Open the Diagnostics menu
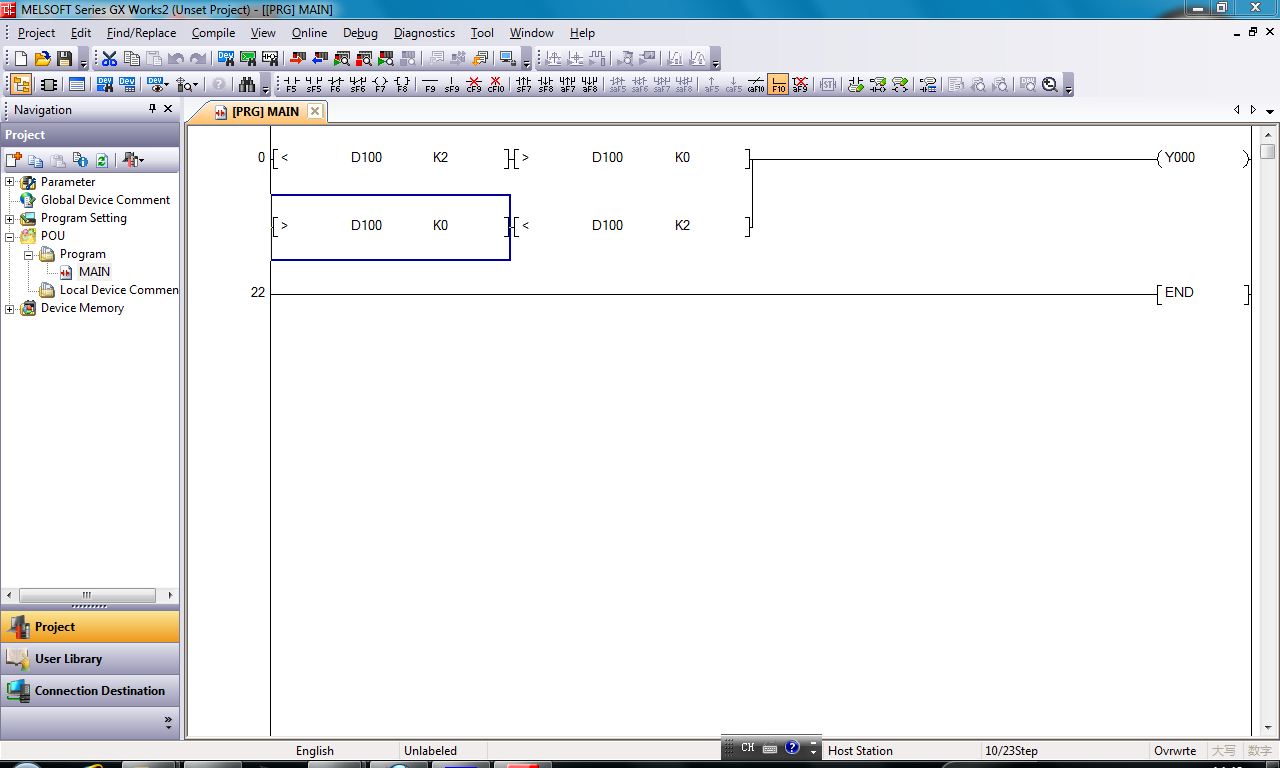 point(424,33)
